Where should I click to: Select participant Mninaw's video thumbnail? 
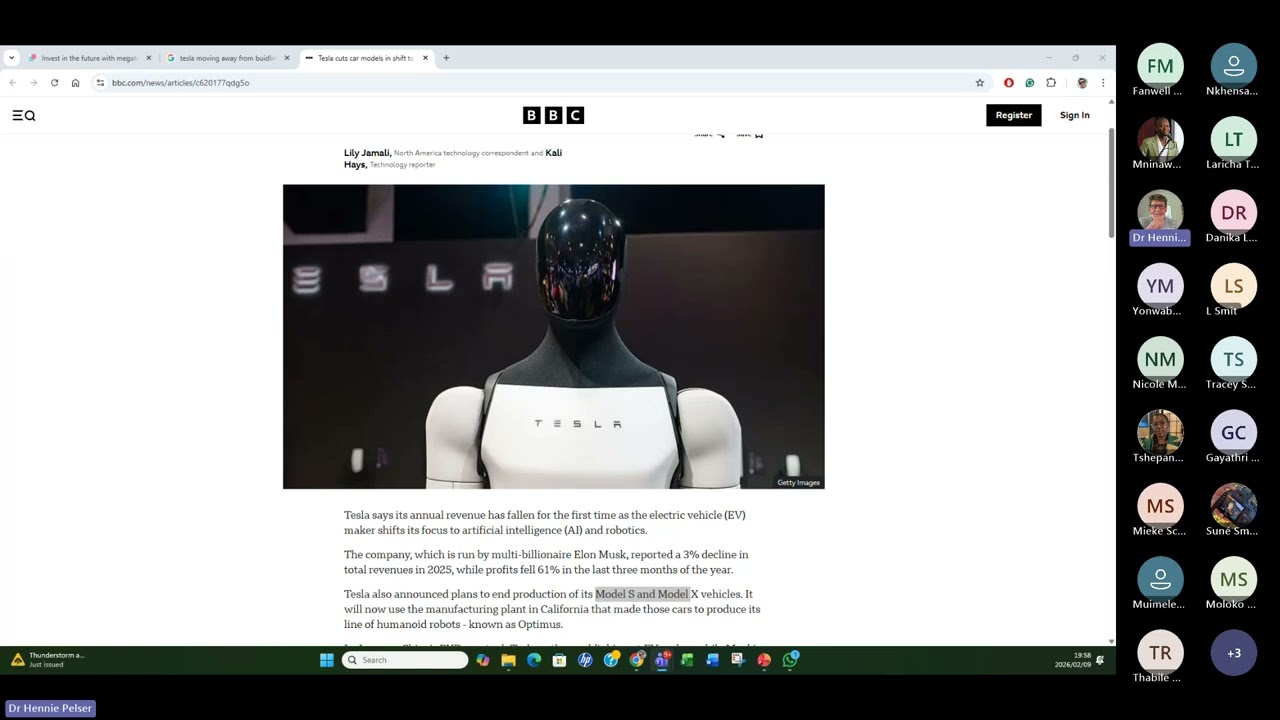coord(1160,139)
